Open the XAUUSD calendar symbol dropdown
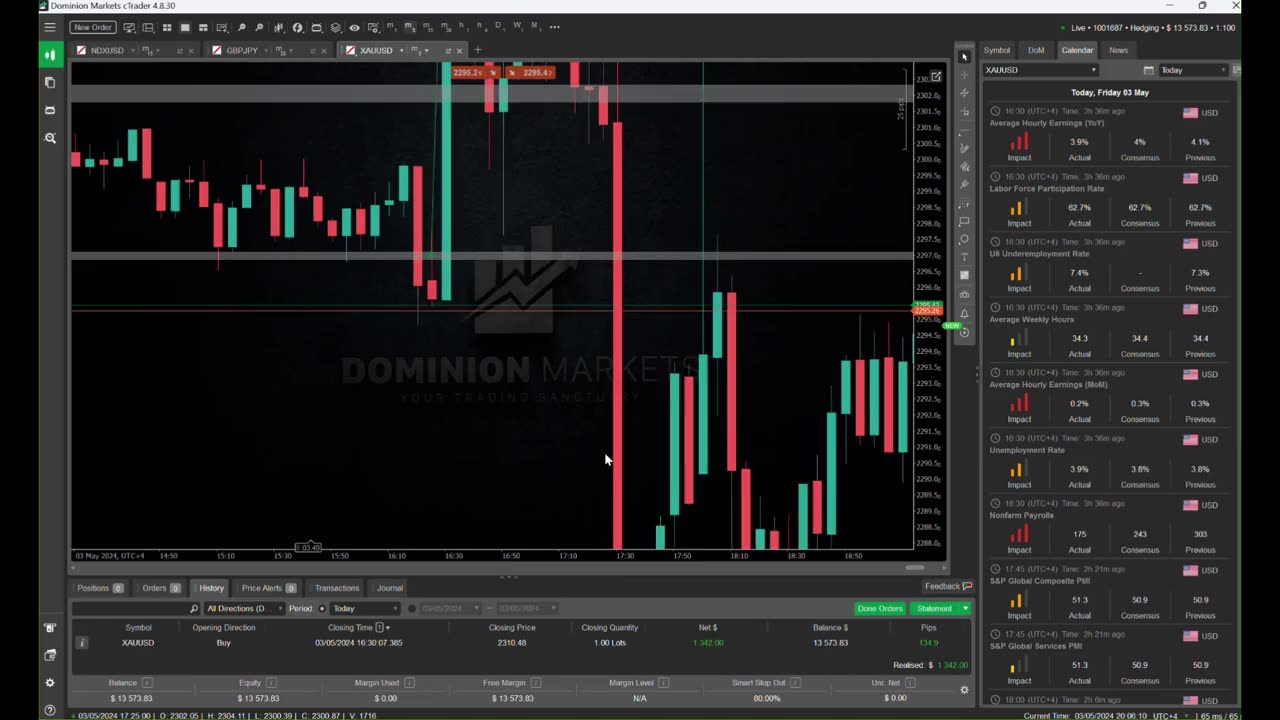 click(1040, 70)
